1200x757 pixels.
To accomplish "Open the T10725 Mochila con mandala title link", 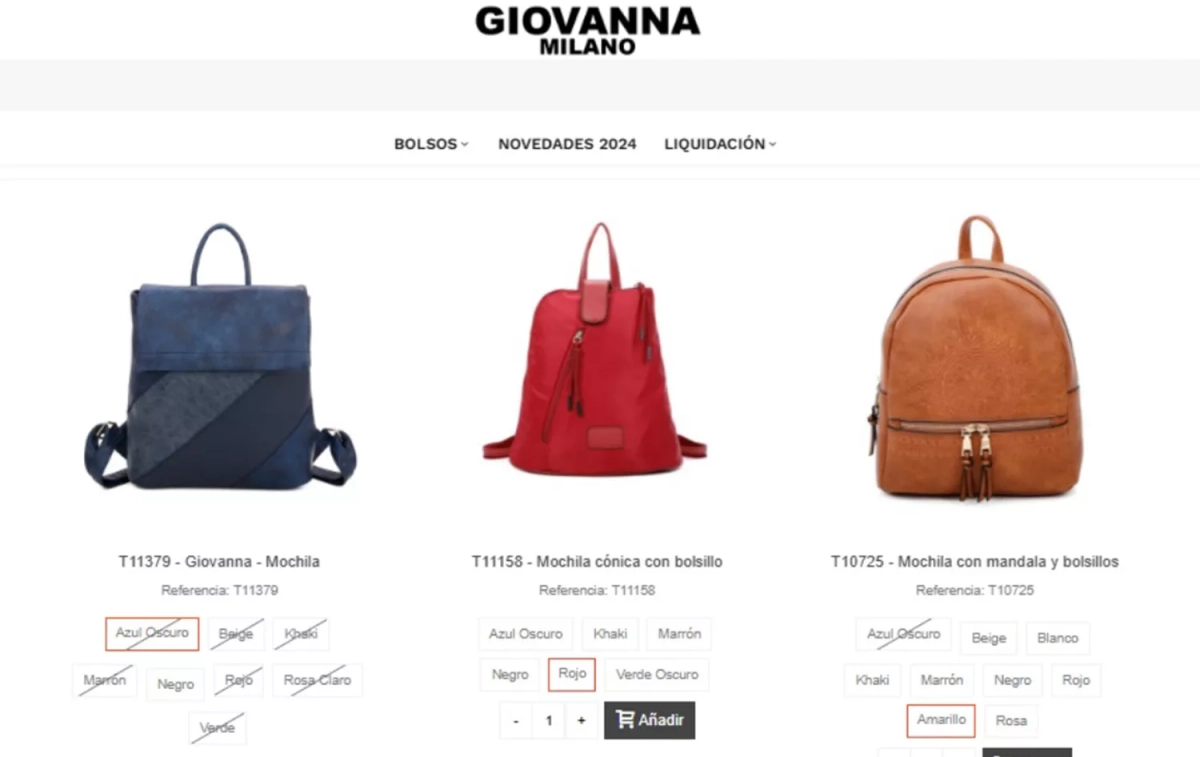I will (975, 562).
